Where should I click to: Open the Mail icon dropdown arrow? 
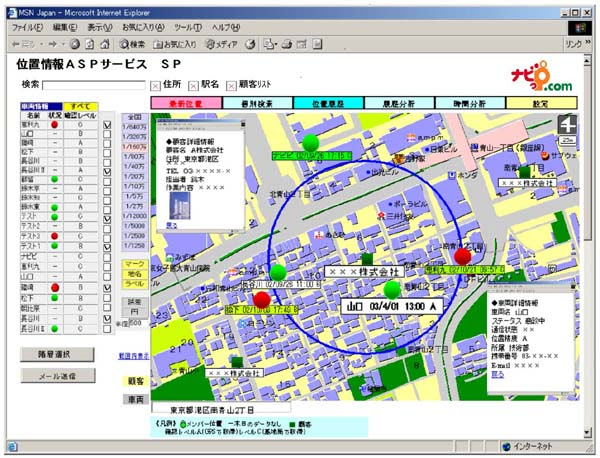pyautogui.click(x=276, y=44)
